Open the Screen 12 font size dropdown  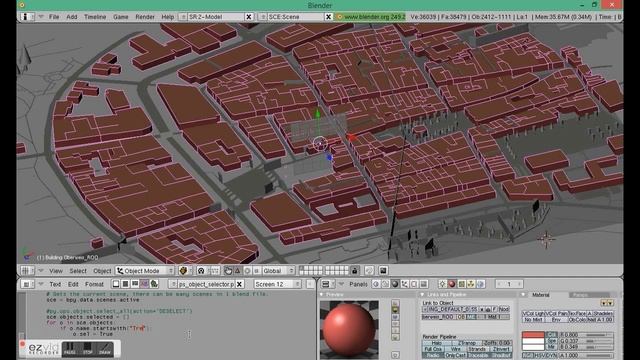coord(277,284)
